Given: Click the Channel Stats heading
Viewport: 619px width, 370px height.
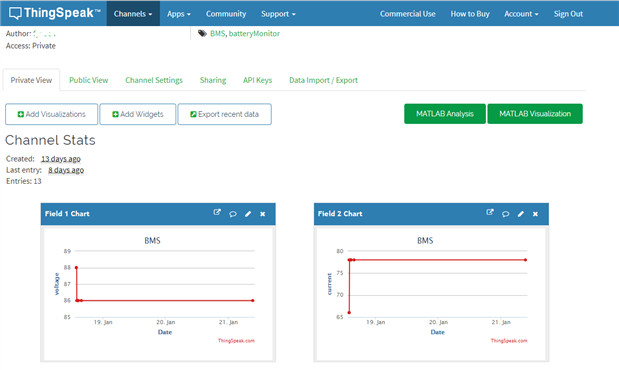Looking at the screenshot, I should [50, 140].
